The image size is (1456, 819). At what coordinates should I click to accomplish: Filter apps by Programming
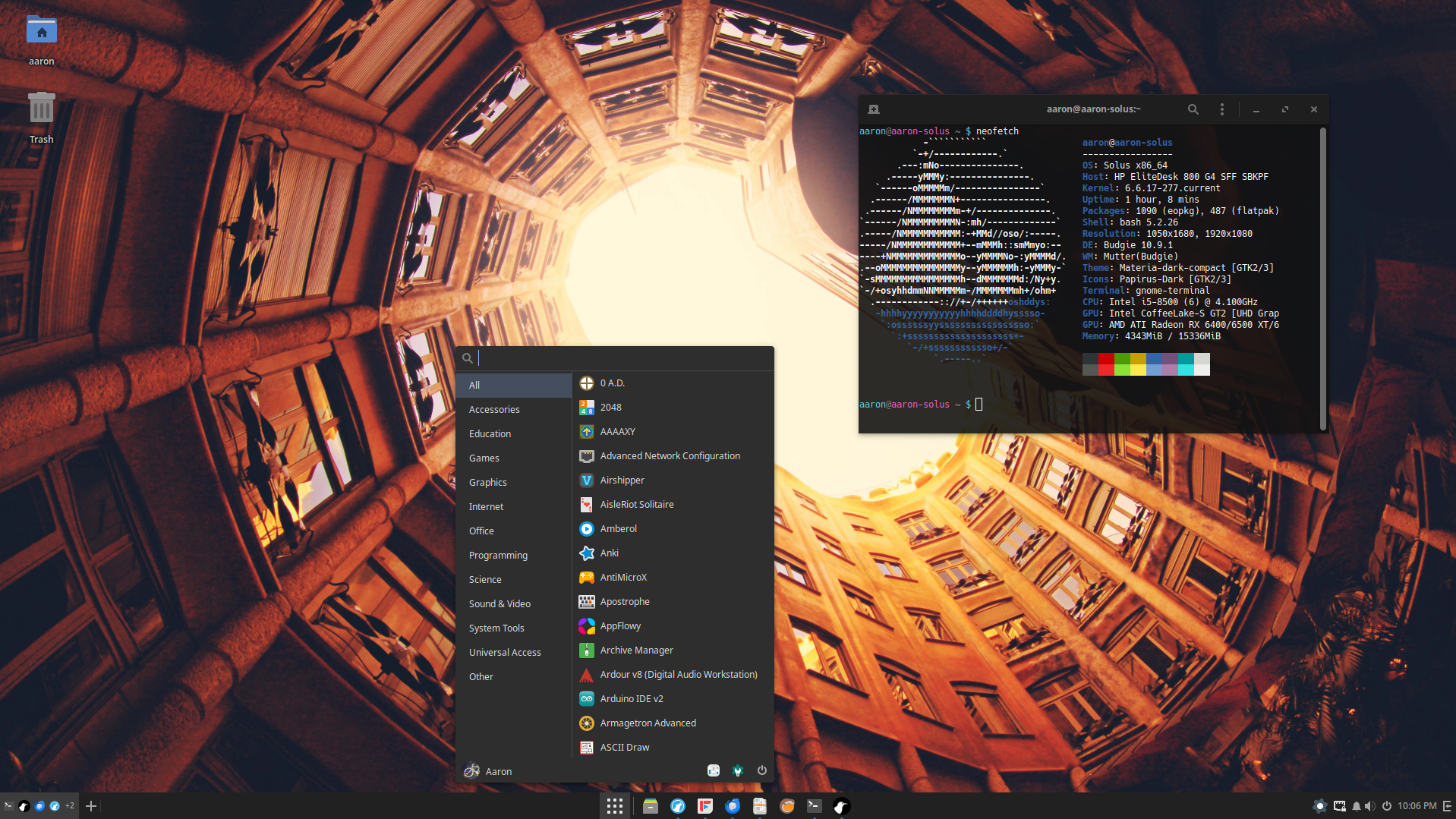click(514, 556)
